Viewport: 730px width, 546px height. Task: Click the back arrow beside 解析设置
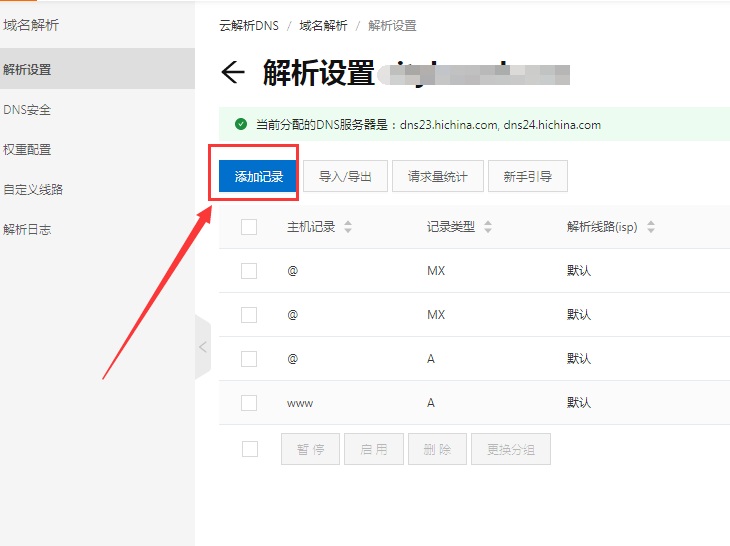point(233,72)
